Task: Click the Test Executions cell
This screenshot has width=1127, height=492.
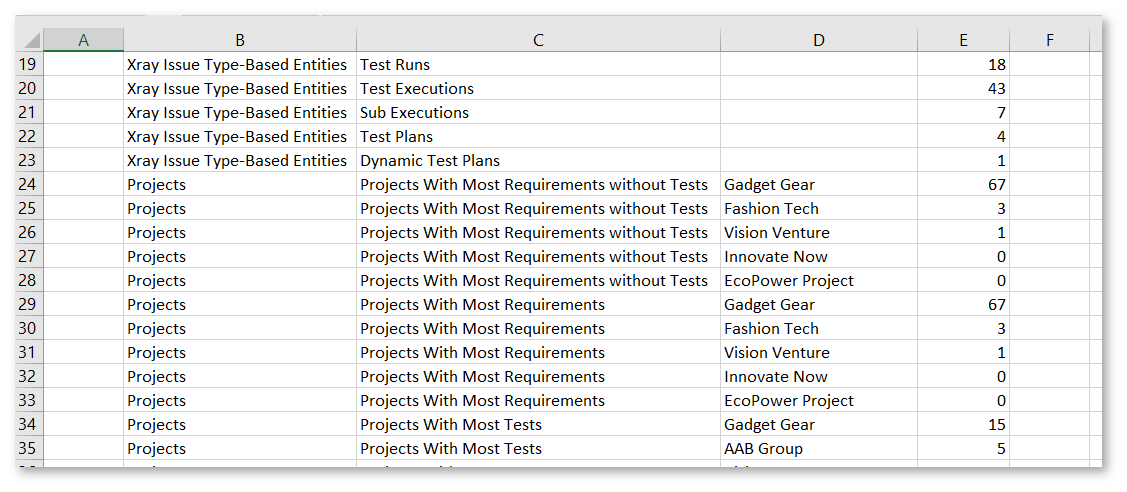Action: click(538, 88)
